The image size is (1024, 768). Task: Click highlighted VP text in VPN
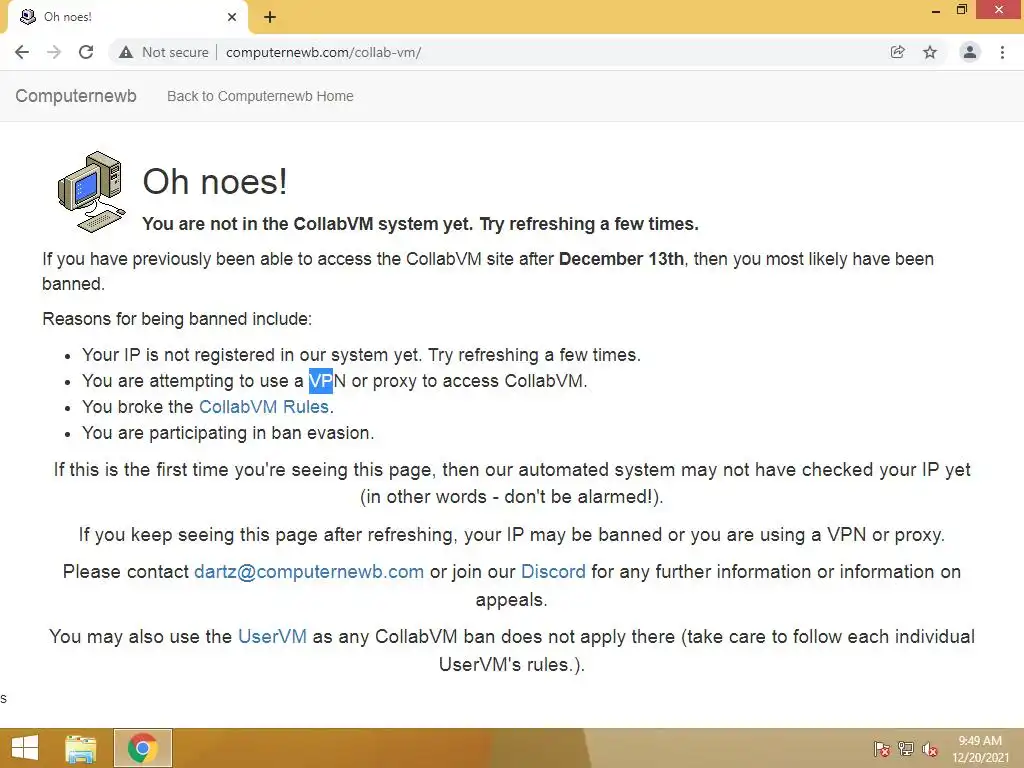tap(321, 381)
